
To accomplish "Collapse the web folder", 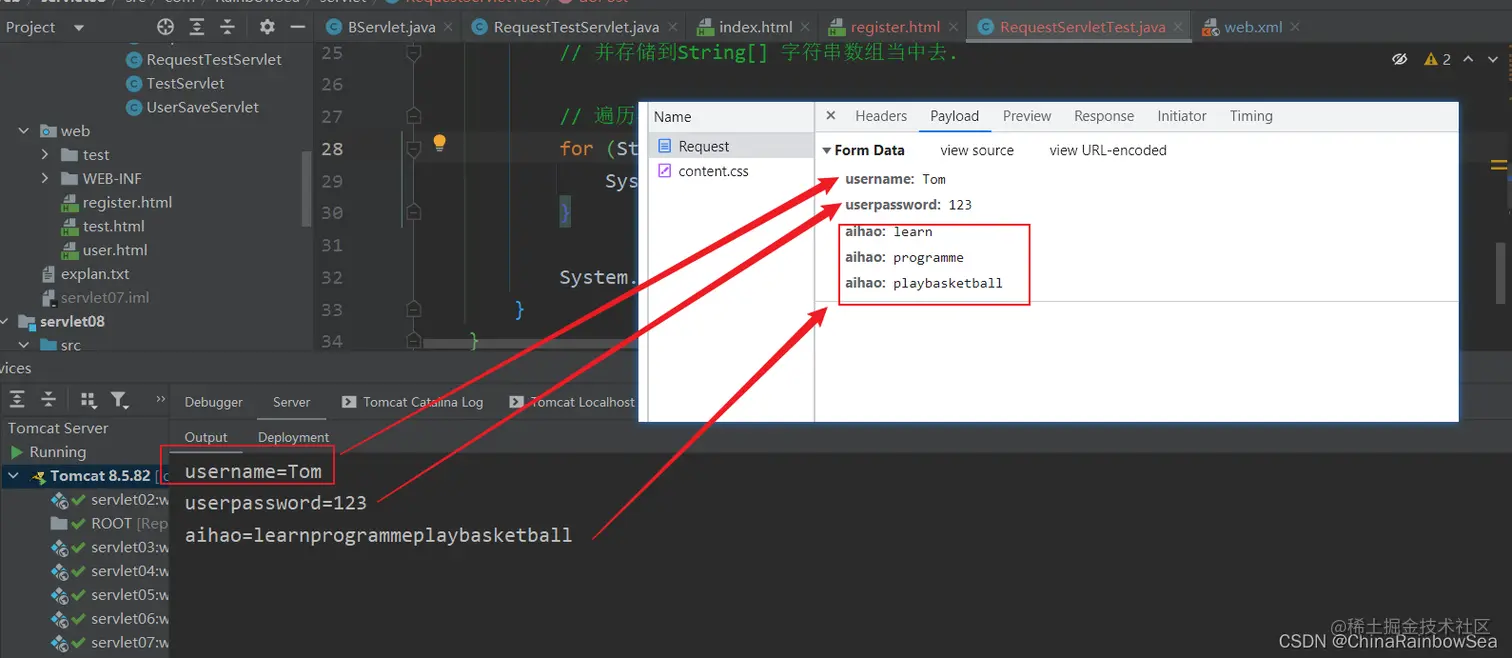I will 23,131.
